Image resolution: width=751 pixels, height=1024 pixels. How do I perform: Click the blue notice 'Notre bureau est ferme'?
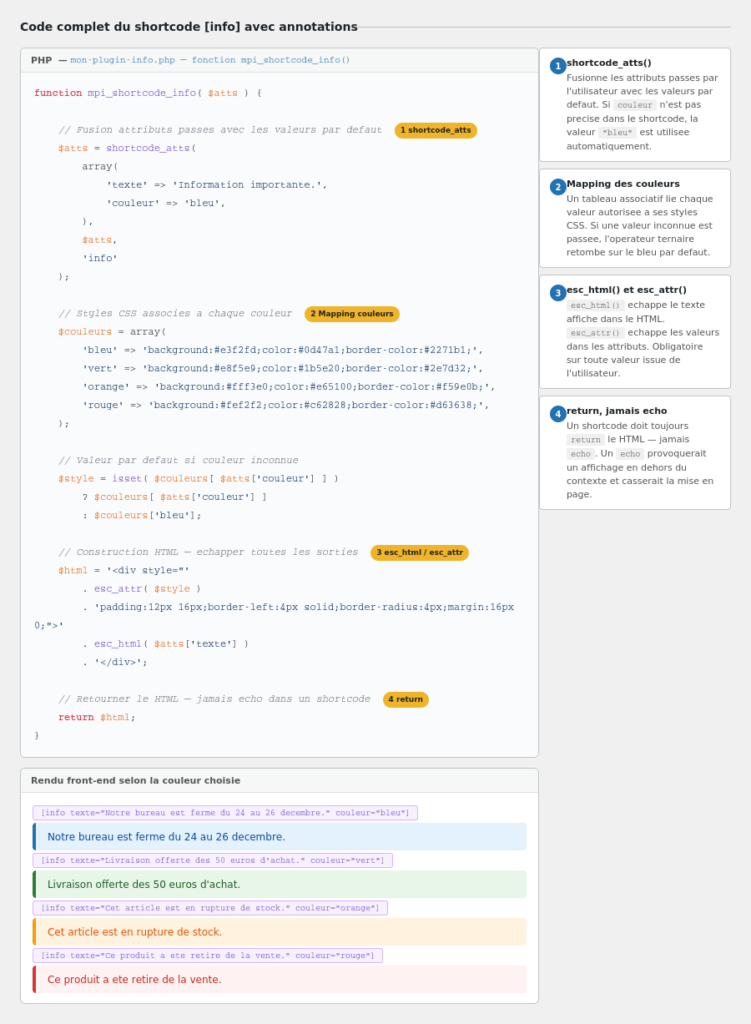pyautogui.click(x=280, y=837)
